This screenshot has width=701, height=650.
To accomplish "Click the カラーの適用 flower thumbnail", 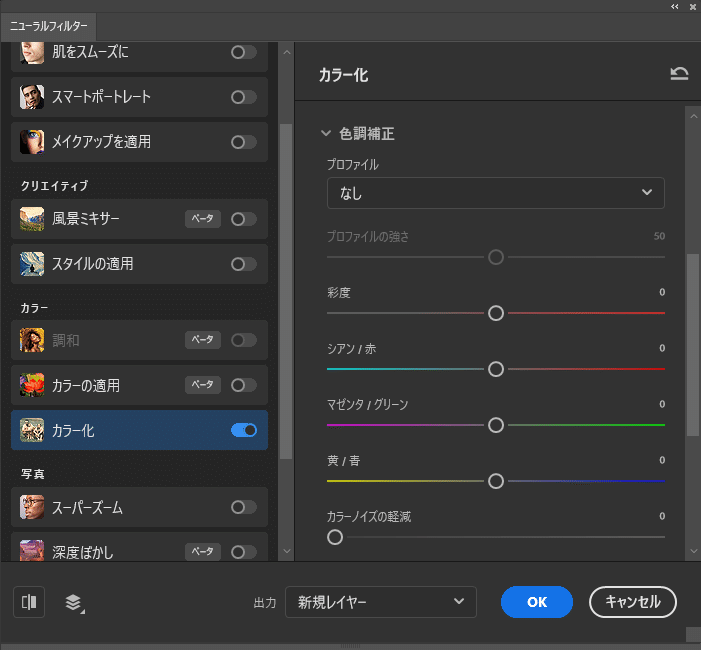I will click(x=32, y=385).
